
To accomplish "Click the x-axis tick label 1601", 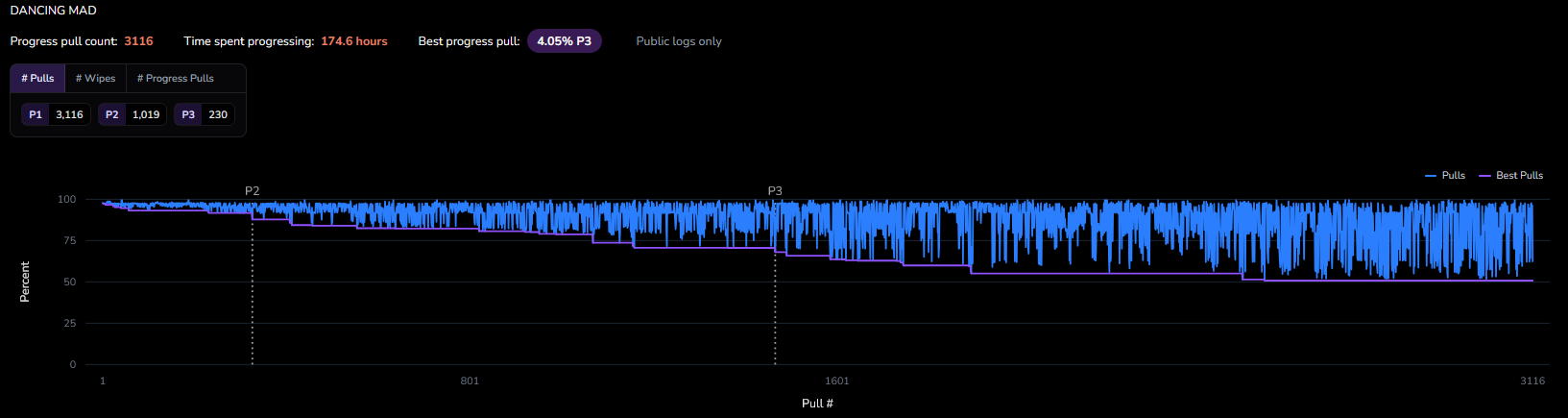I will coord(837,381).
